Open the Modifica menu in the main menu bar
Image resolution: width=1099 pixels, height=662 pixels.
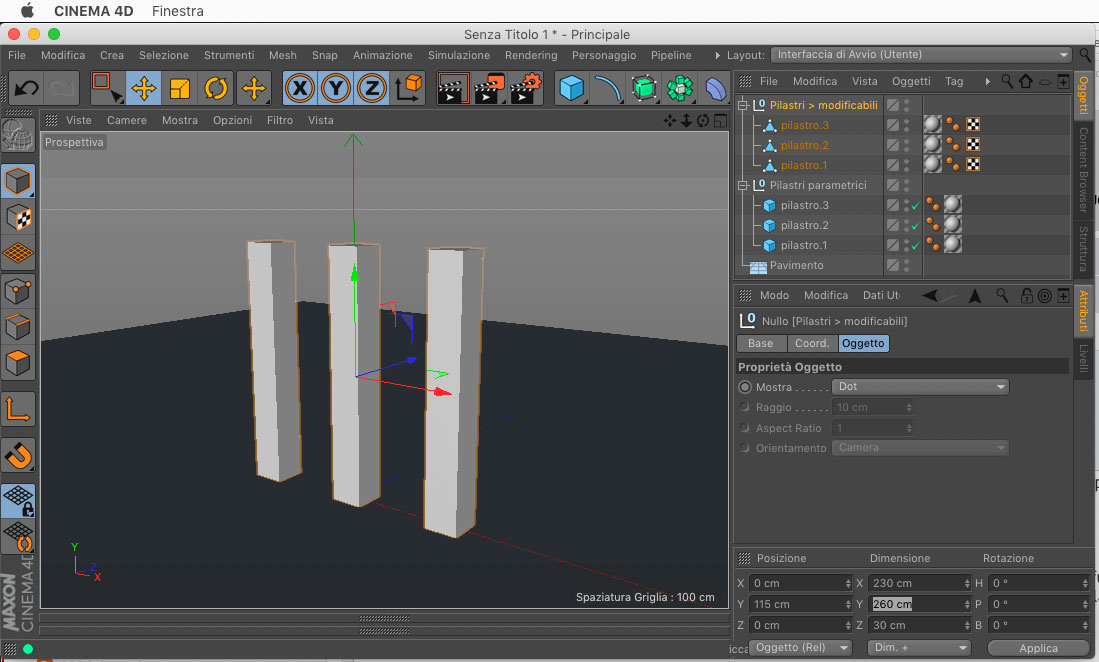point(62,55)
